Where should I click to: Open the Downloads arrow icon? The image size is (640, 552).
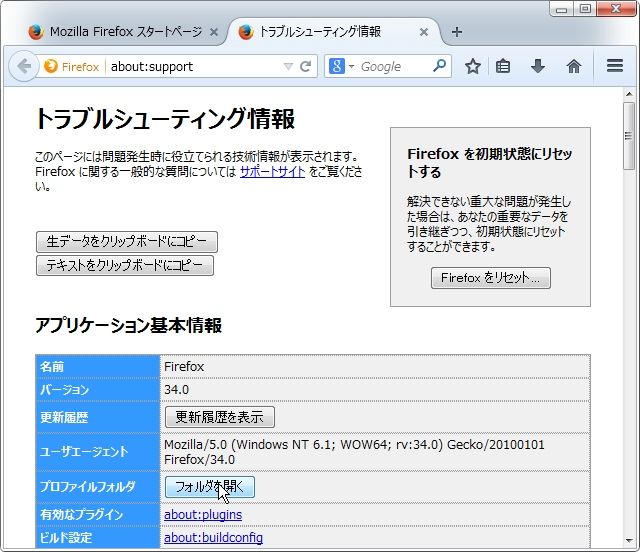tap(538, 66)
